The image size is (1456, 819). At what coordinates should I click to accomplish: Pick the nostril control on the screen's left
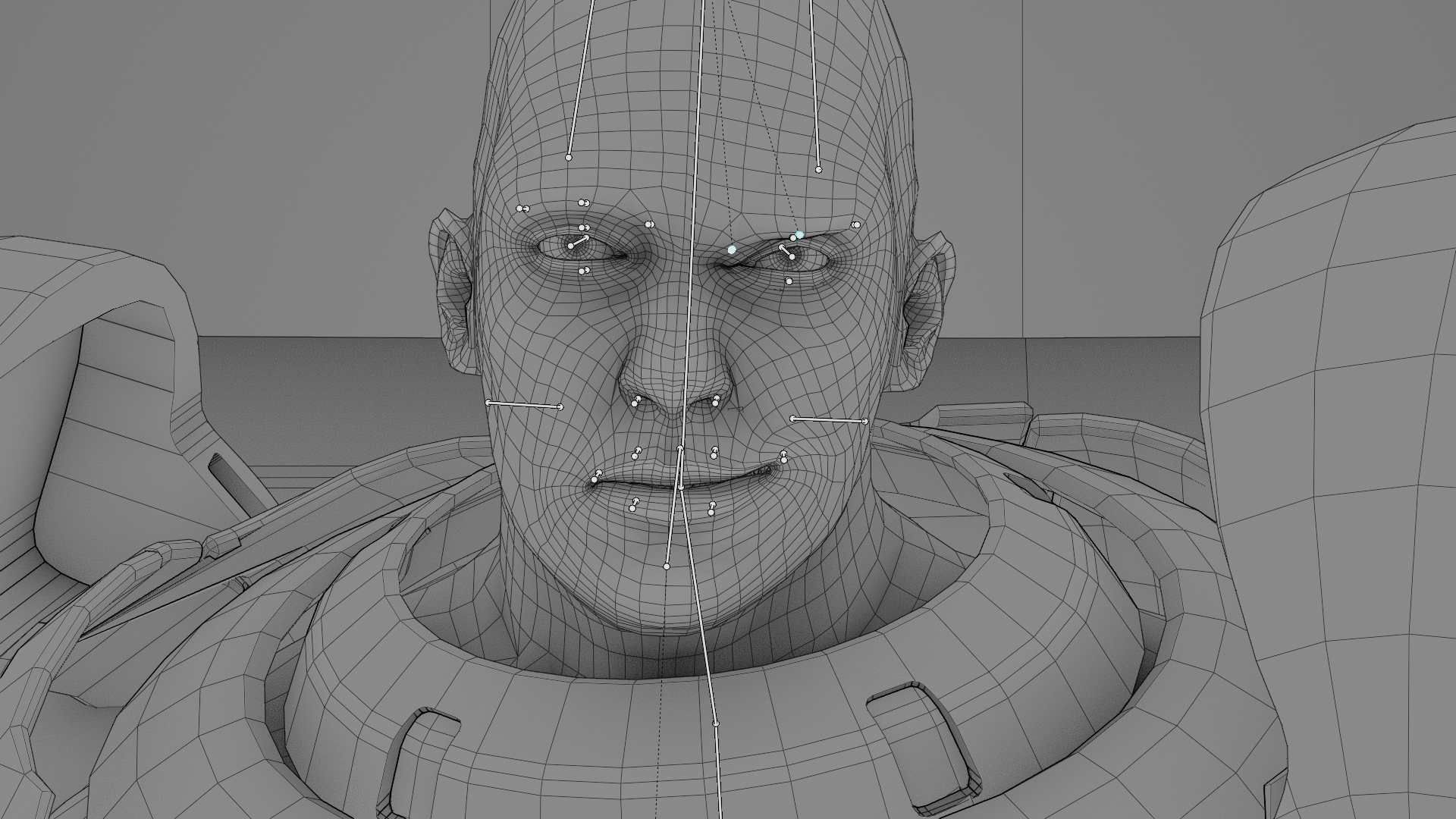[x=636, y=401]
